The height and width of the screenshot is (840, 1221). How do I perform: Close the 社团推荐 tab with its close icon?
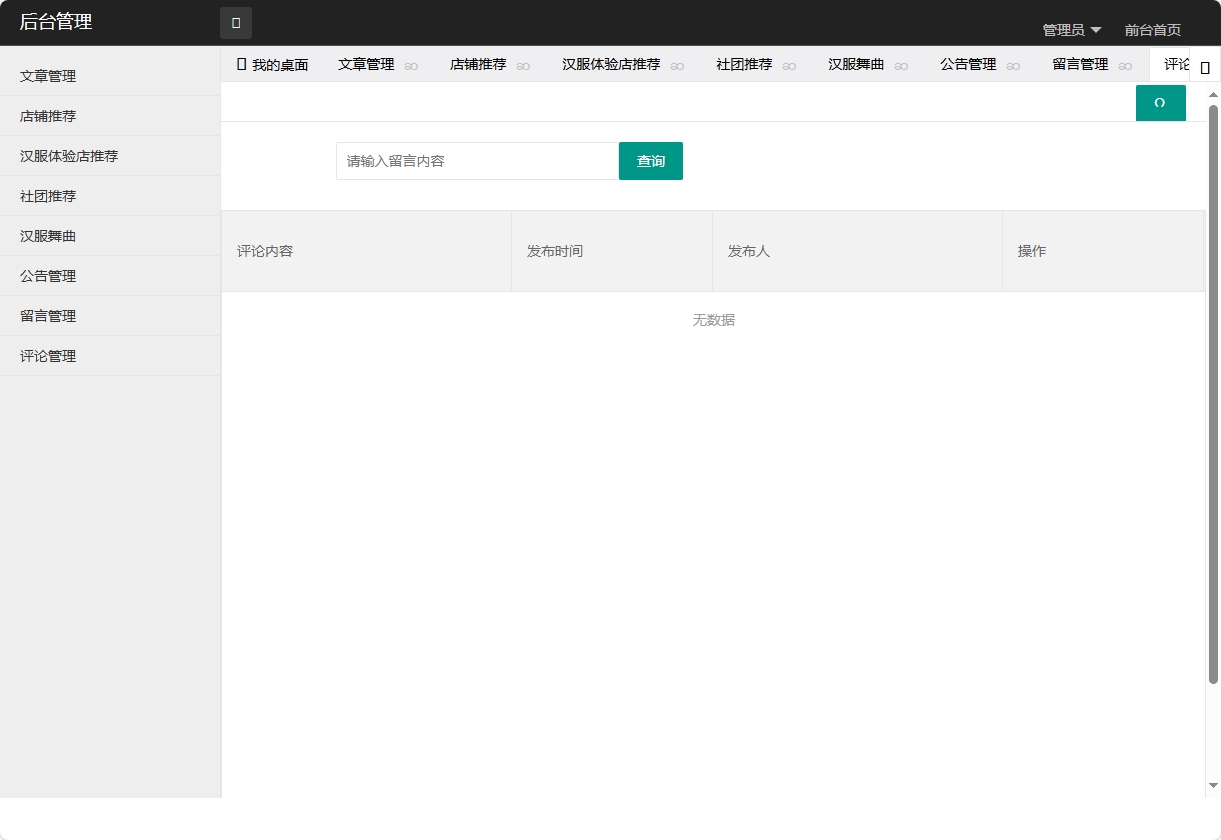point(790,65)
